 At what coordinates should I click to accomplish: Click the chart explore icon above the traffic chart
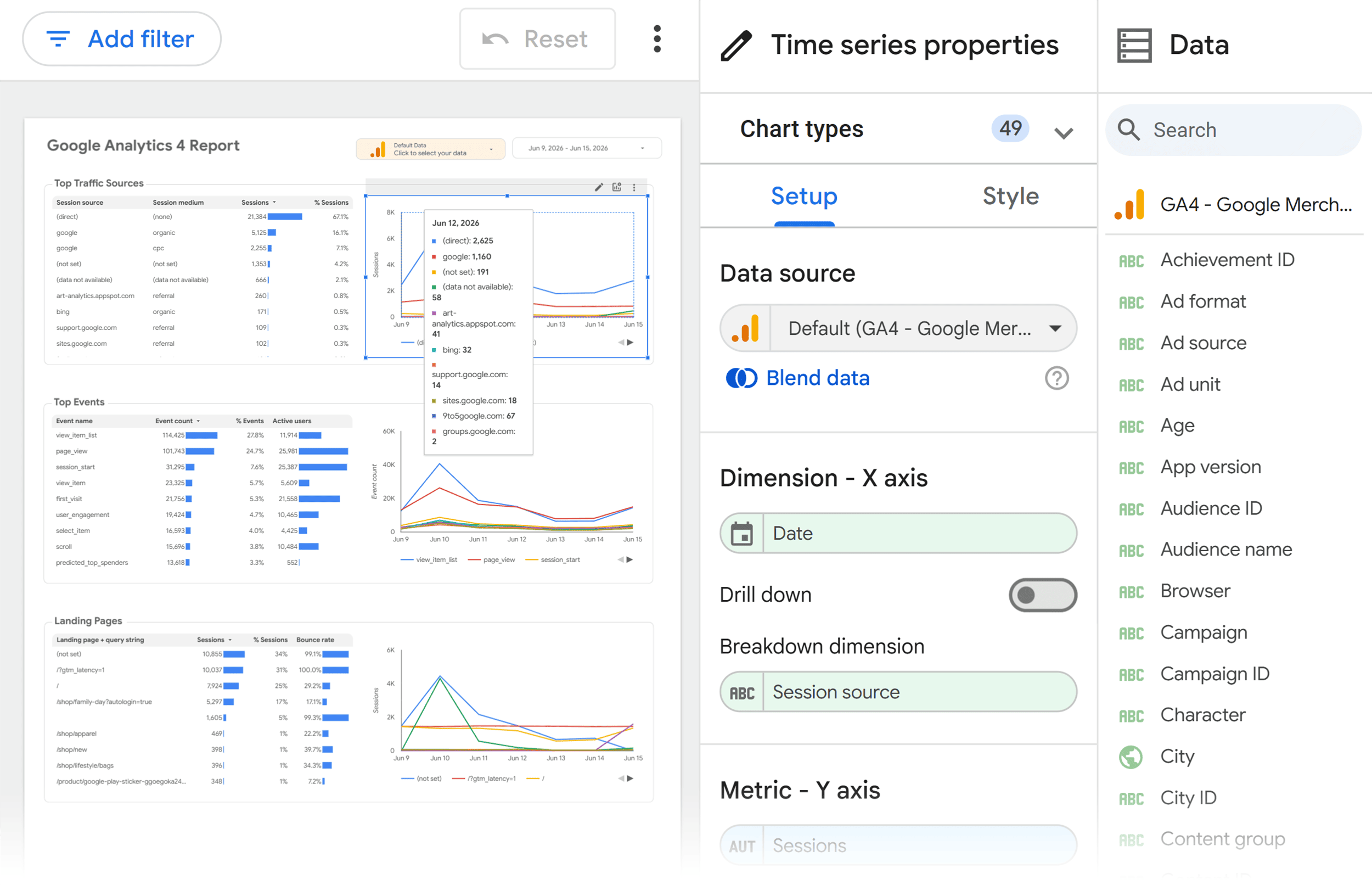(x=617, y=187)
